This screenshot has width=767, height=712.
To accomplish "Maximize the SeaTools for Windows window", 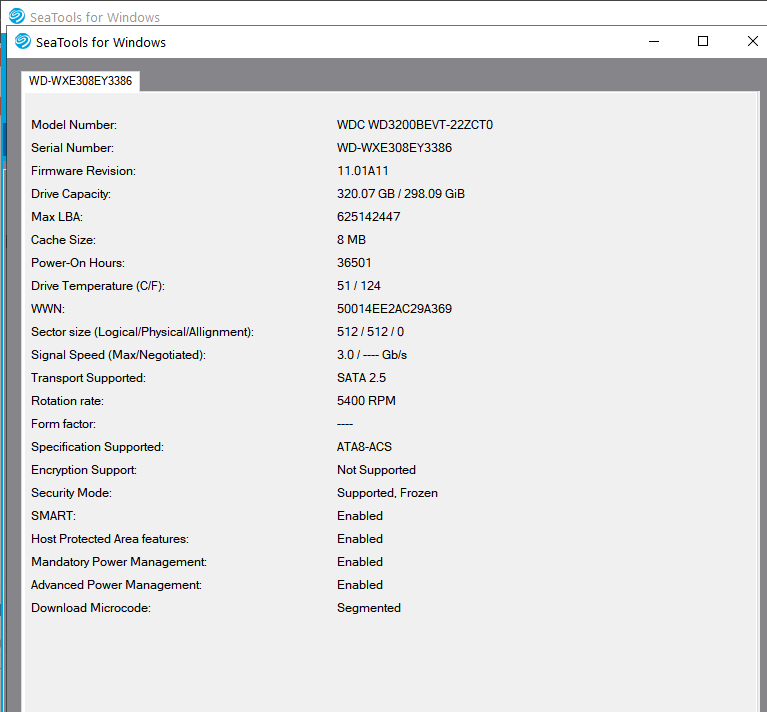I will tap(703, 41).
